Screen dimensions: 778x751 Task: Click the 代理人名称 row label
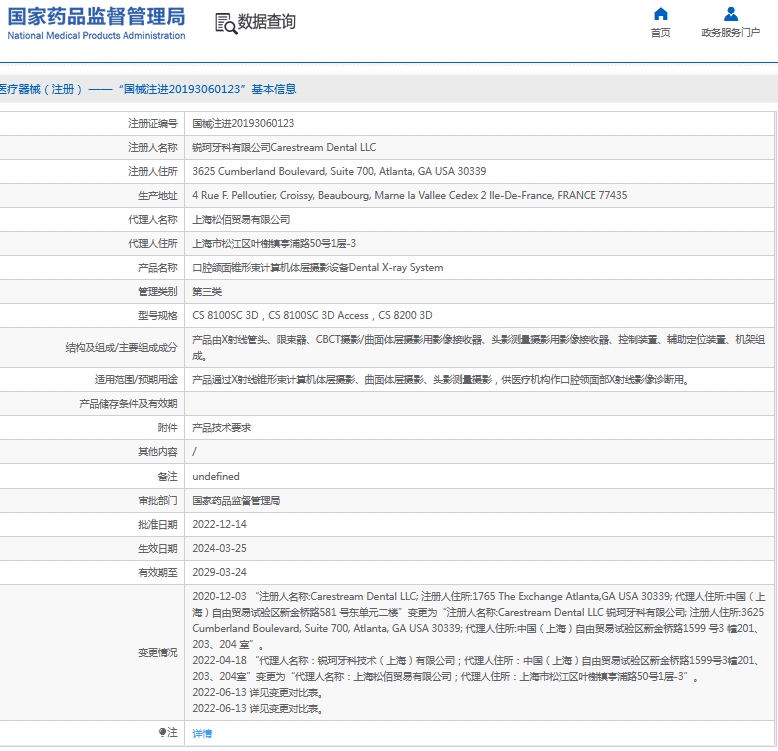point(152,219)
